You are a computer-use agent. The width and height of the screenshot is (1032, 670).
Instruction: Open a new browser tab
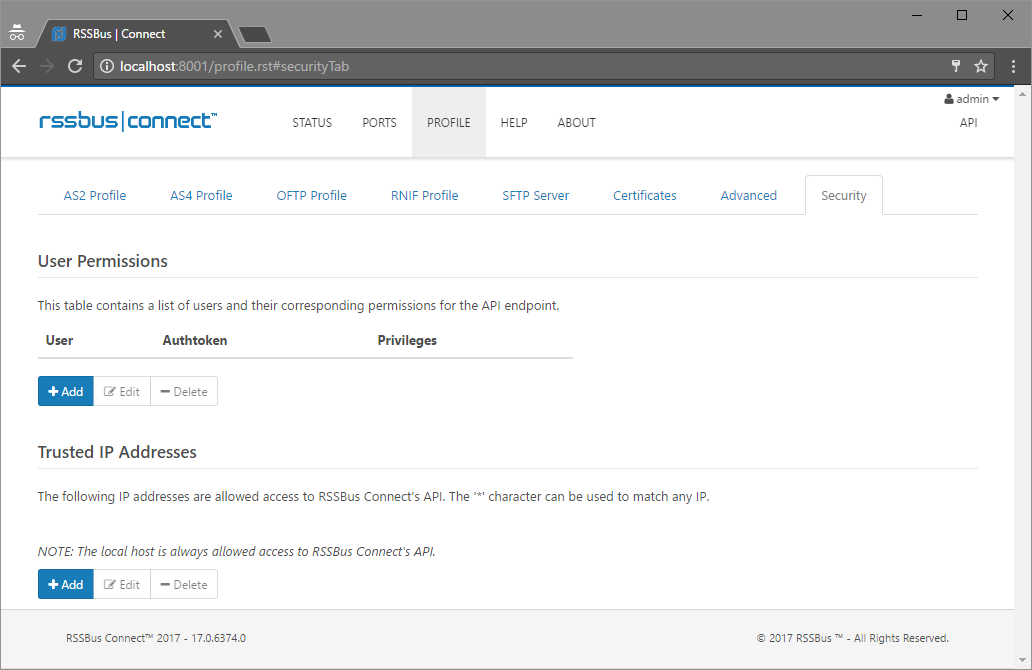(255, 34)
